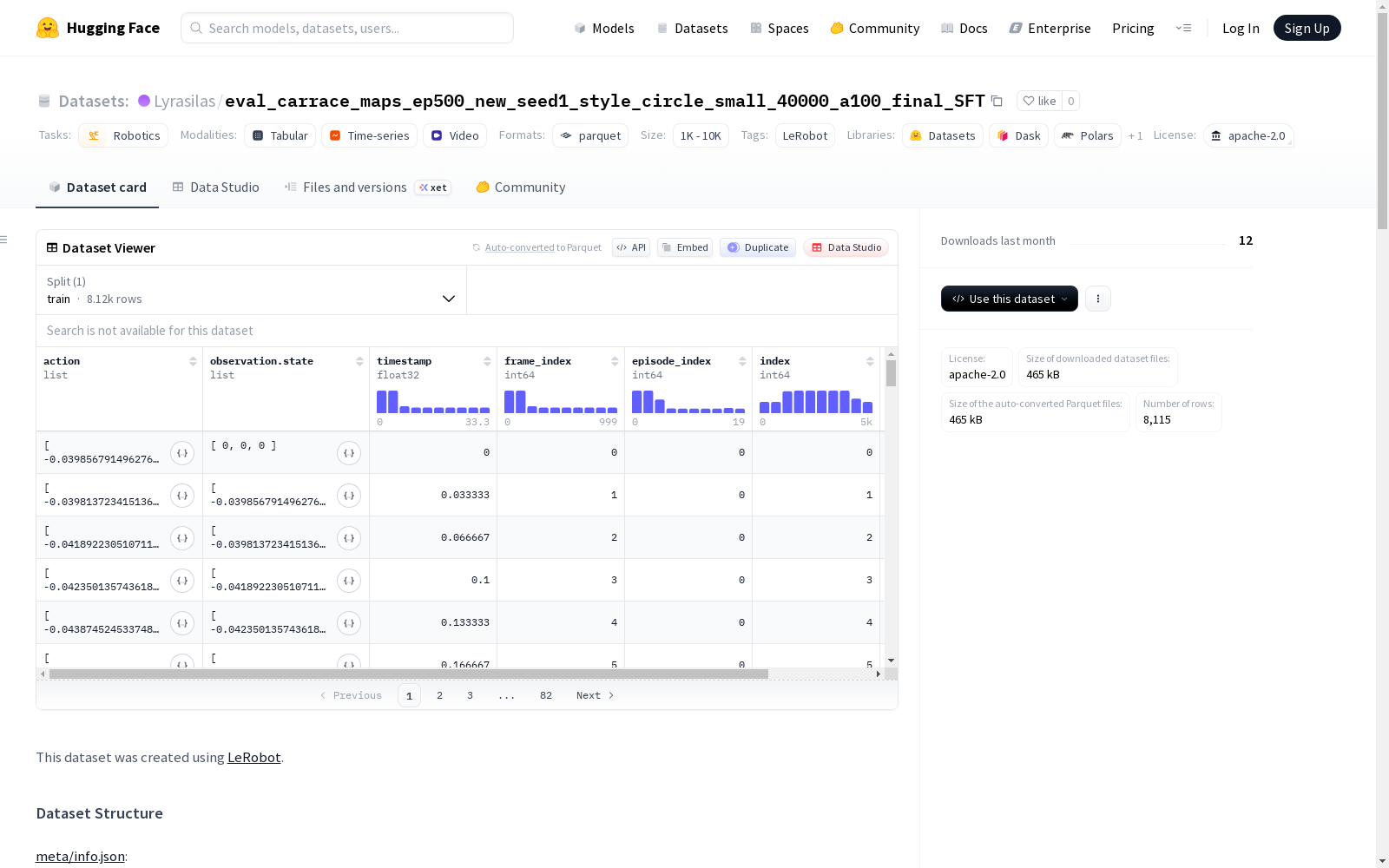This screenshot has width=1389, height=868.
Task: Click the apache-2.0 license tag
Action: point(1248,135)
